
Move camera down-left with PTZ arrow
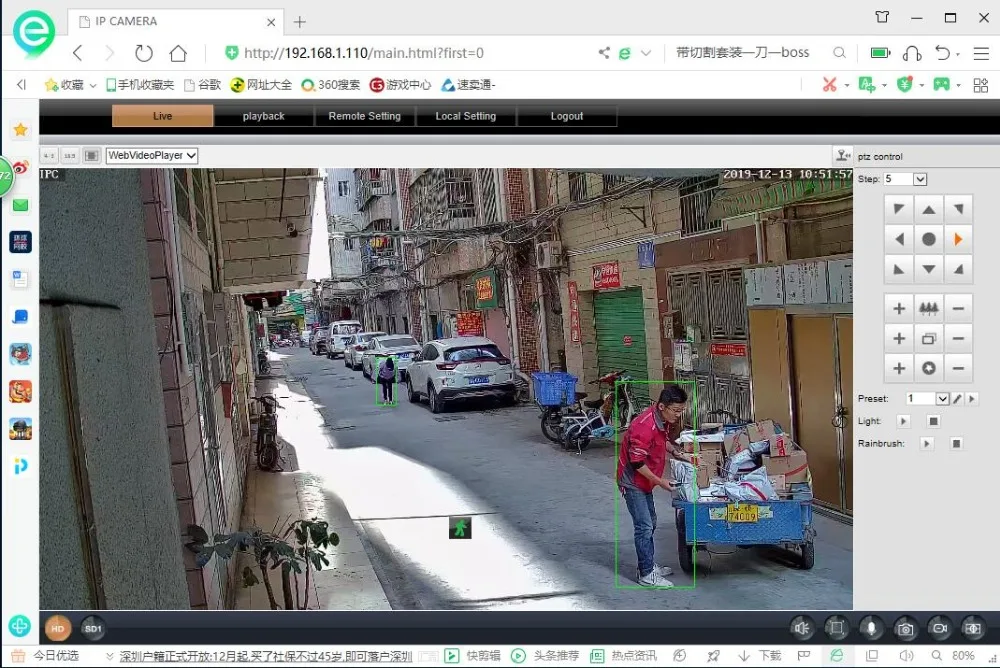click(899, 269)
